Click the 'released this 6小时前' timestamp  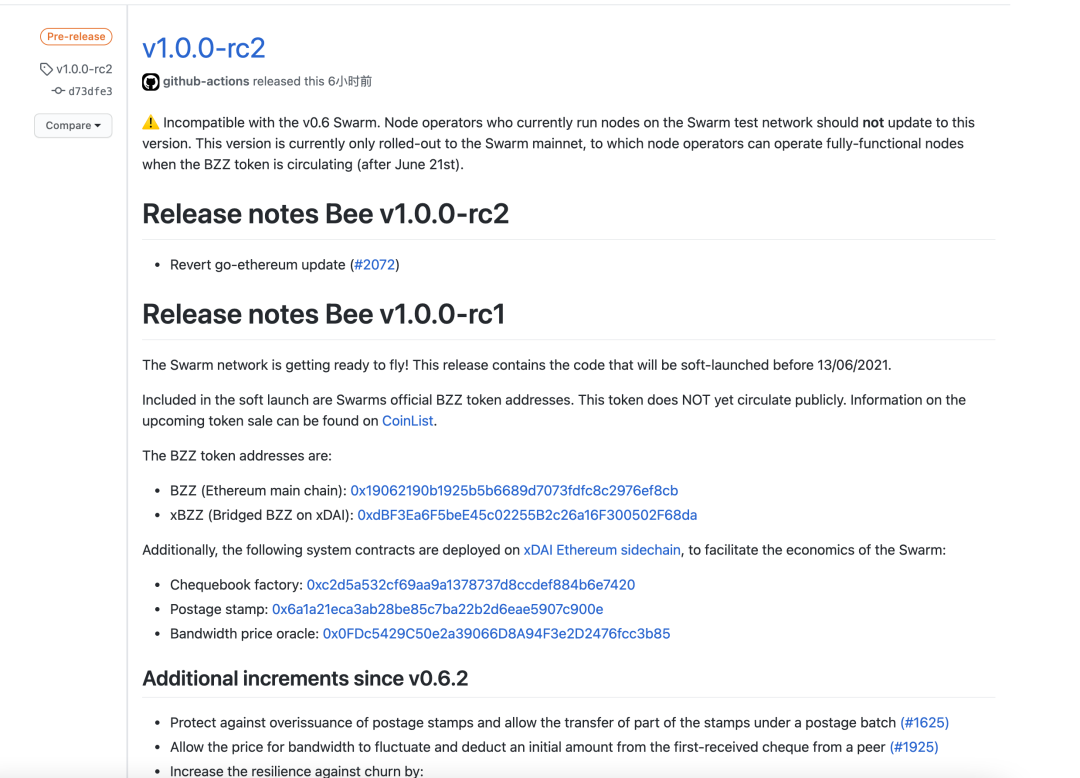312,81
